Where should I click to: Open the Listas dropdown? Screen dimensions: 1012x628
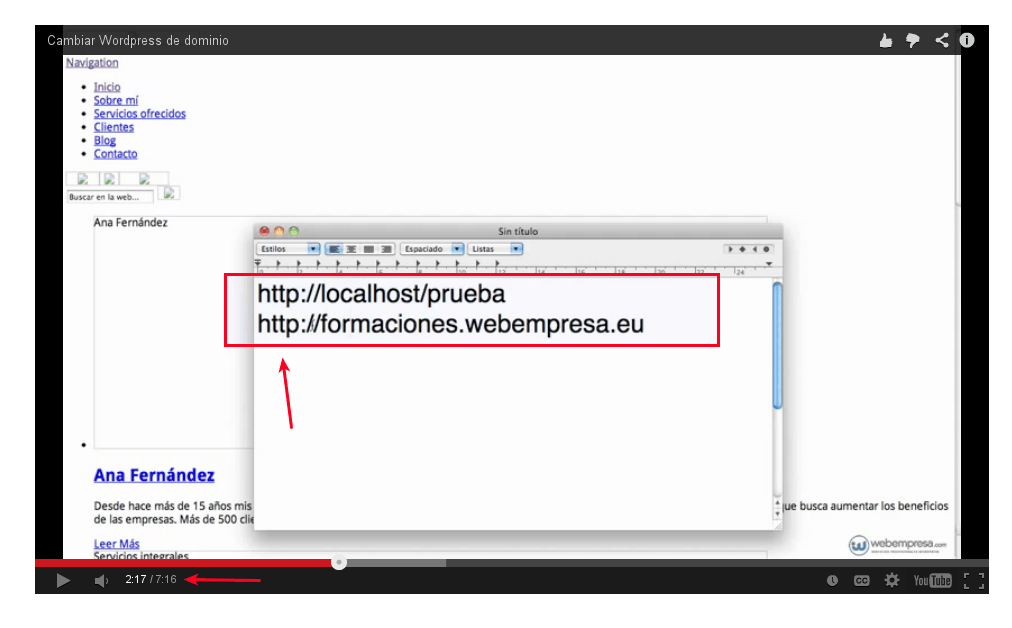(495, 248)
